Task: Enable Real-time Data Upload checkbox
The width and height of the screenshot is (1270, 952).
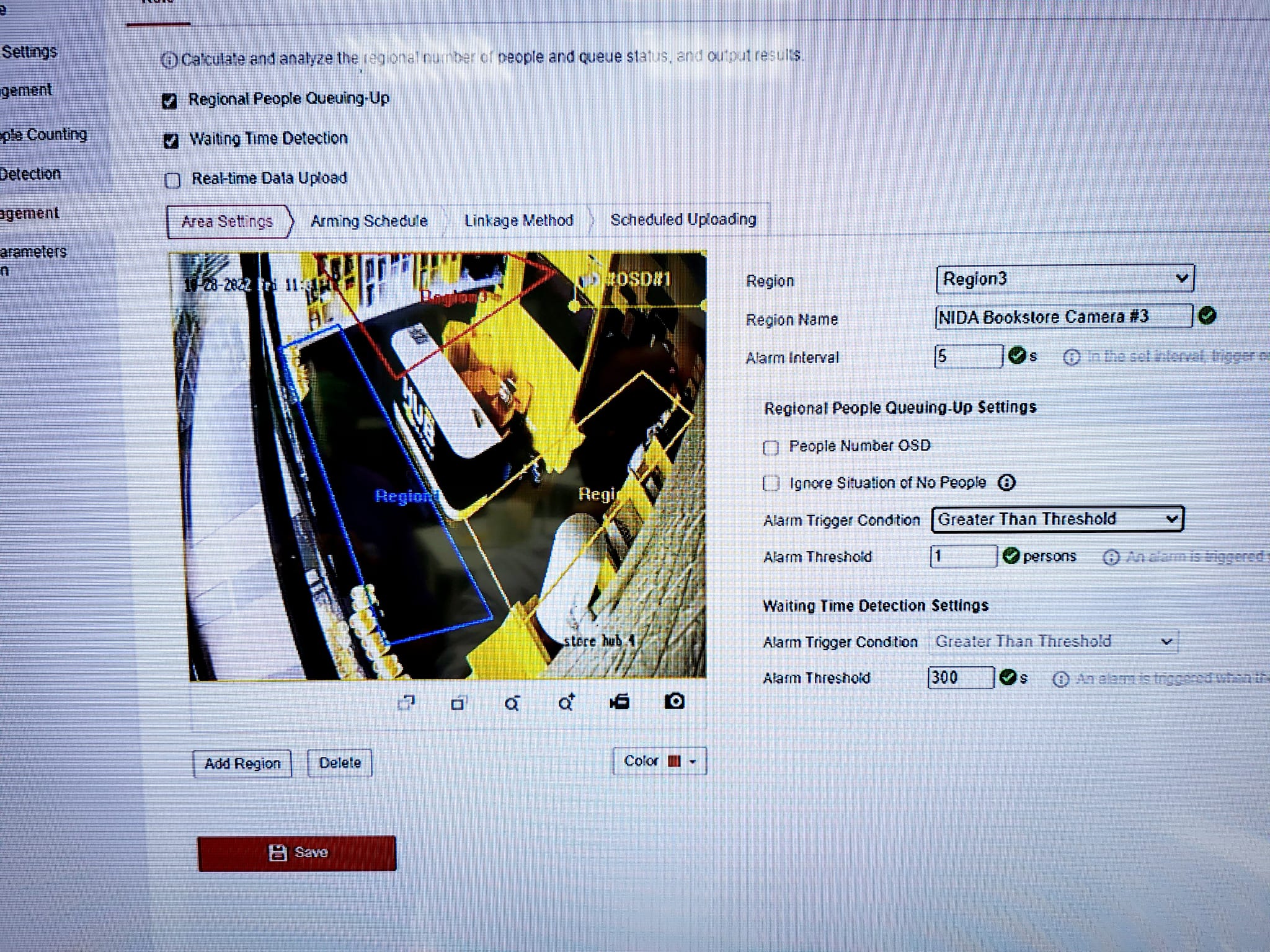Action: [172, 180]
